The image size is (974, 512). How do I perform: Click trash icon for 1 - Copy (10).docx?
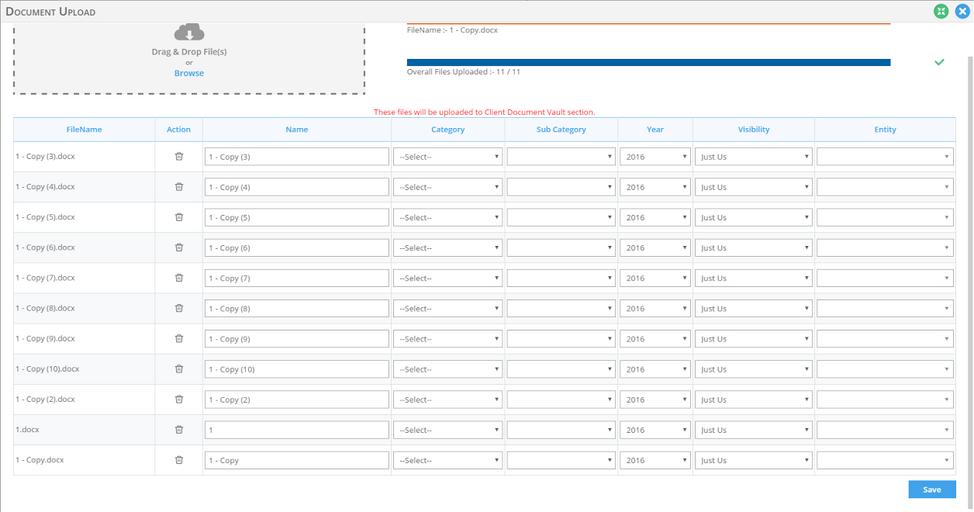pyautogui.click(x=179, y=369)
